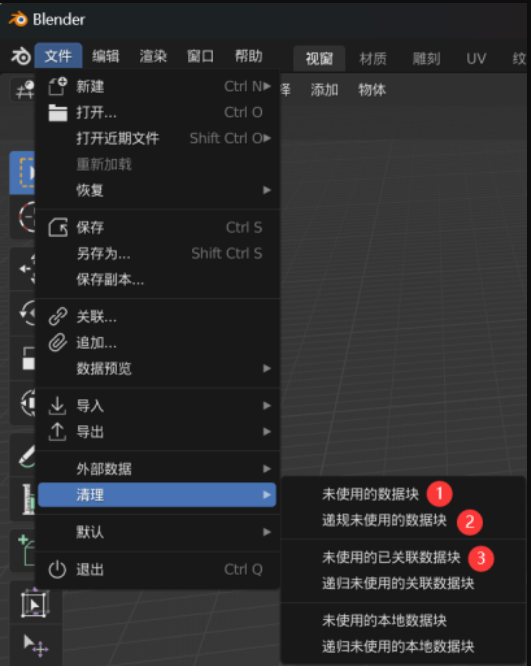Click the 追加 paperclip icon
Image resolution: width=531 pixels, height=666 pixels.
[x=58, y=342]
